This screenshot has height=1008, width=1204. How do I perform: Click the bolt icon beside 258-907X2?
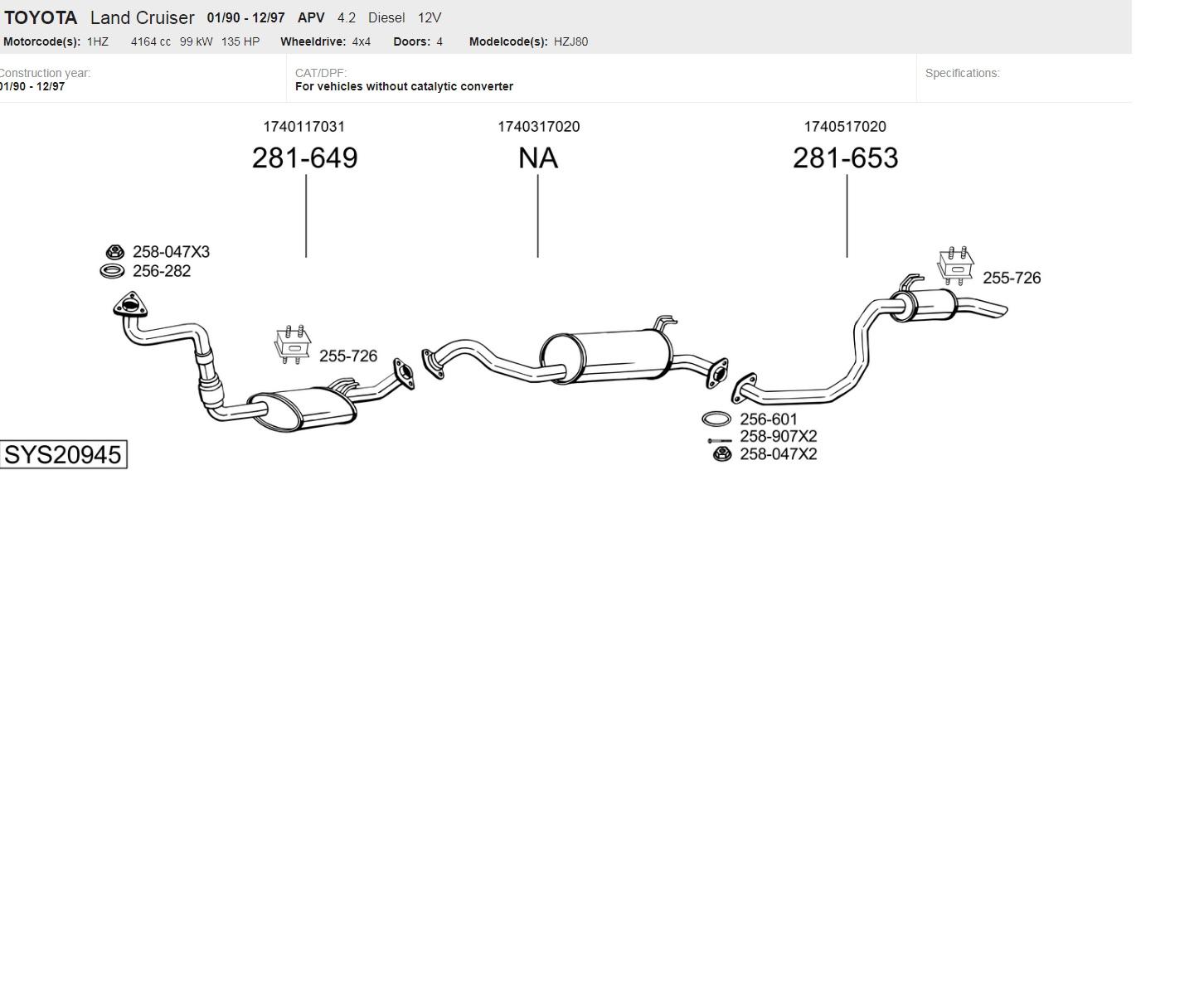click(719, 440)
